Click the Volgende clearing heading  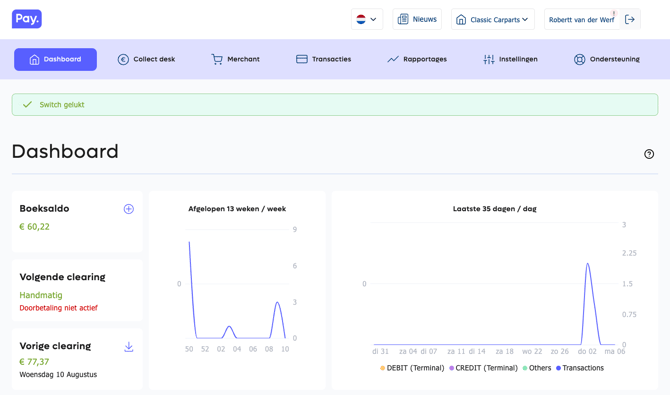(62, 277)
